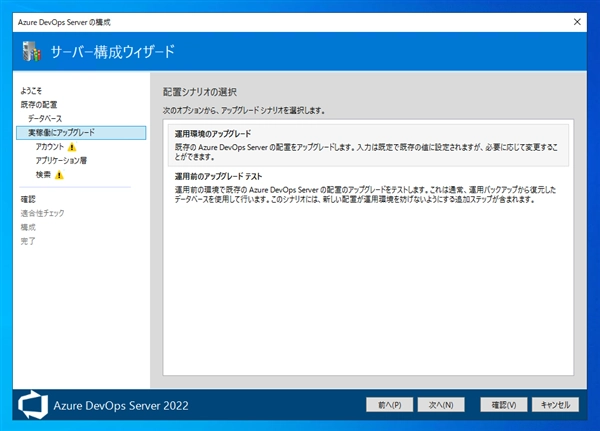600x431 pixels.
Task: Click the 配置シナリオの選択 heading
Action: [200, 92]
